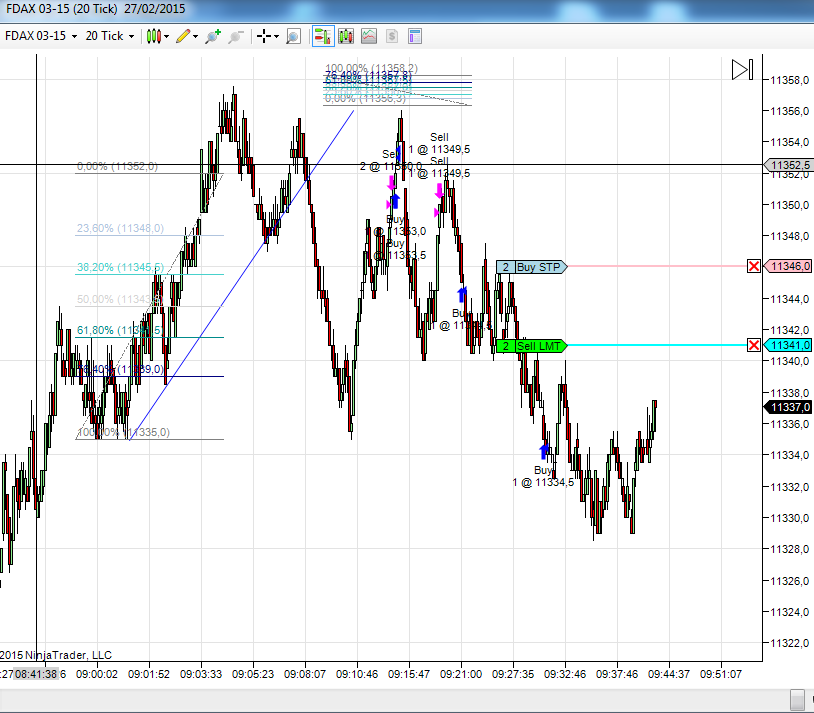Click the 11337,0 last price marker
Screen dimensions: 814x713
(x=788, y=407)
